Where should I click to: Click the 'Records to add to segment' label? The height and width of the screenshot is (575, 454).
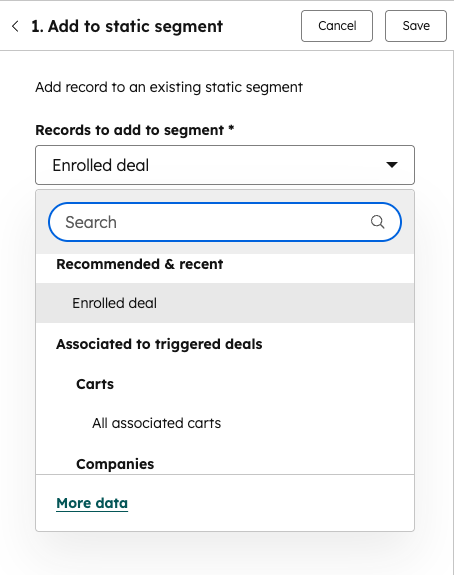(135, 130)
